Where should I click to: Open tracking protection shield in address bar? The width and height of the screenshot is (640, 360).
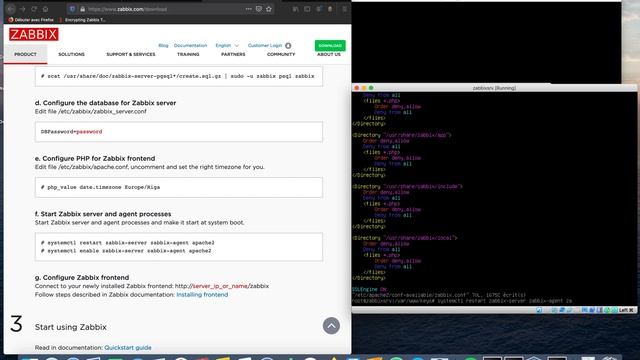(72, 9)
